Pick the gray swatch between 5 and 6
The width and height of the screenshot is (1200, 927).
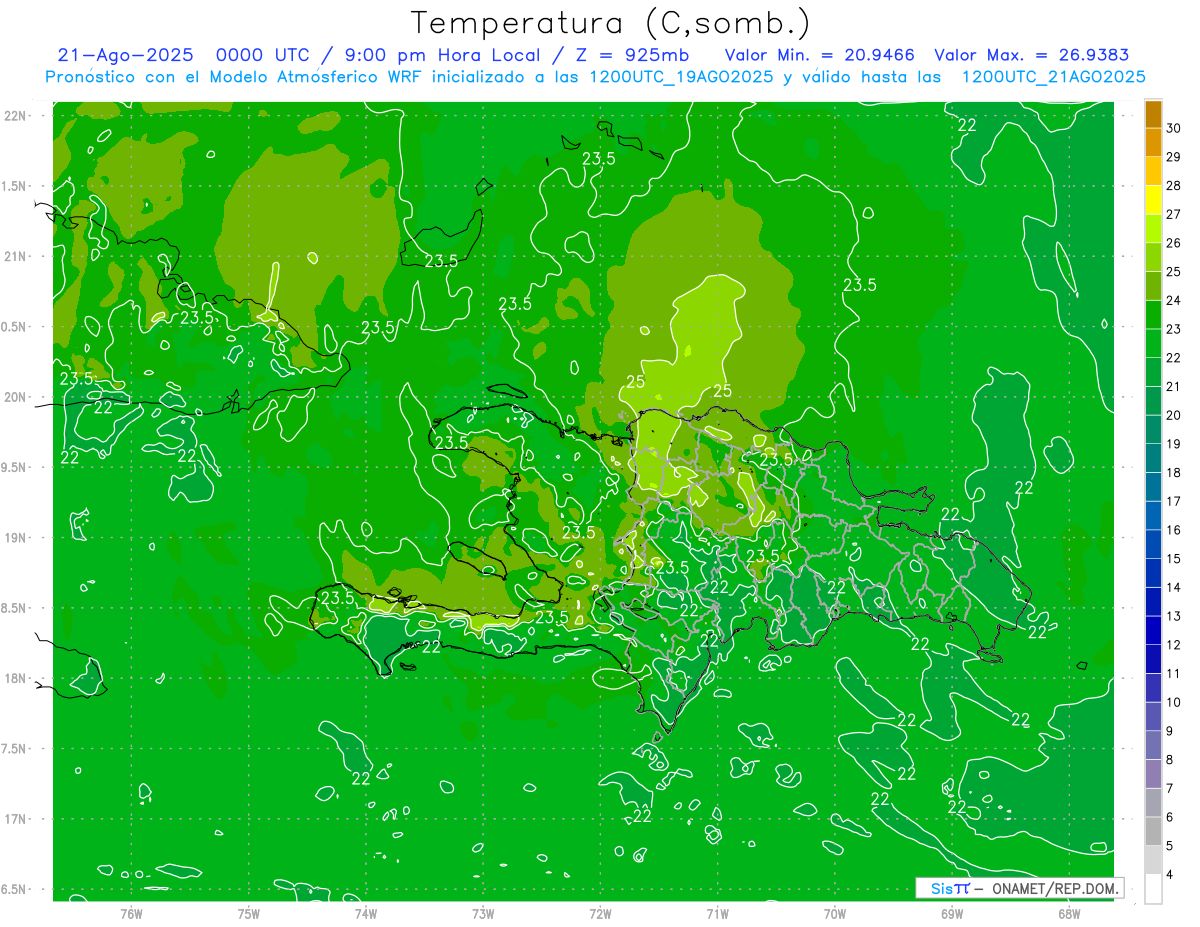click(x=1153, y=831)
